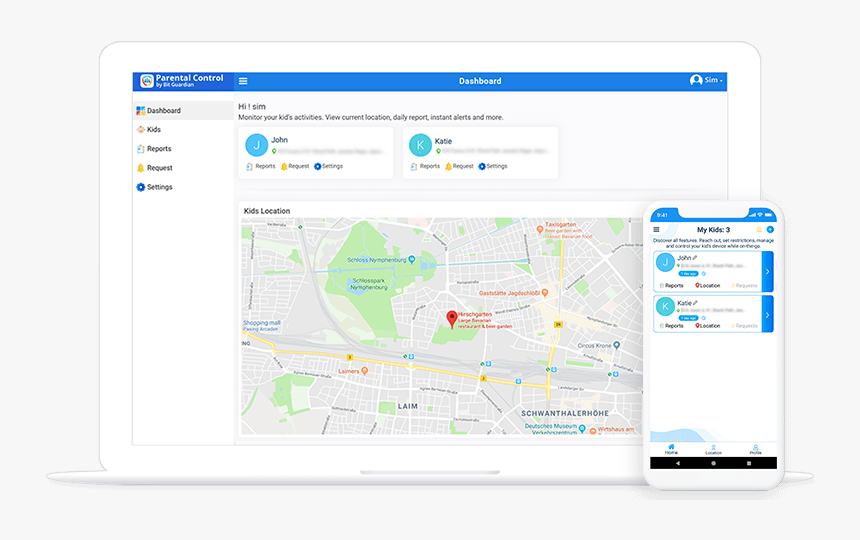Image resolution: width=860 pixels, height=540 pixels.
Task: Click the red Hirschgarten map pin
Action: tap(451, 318)
